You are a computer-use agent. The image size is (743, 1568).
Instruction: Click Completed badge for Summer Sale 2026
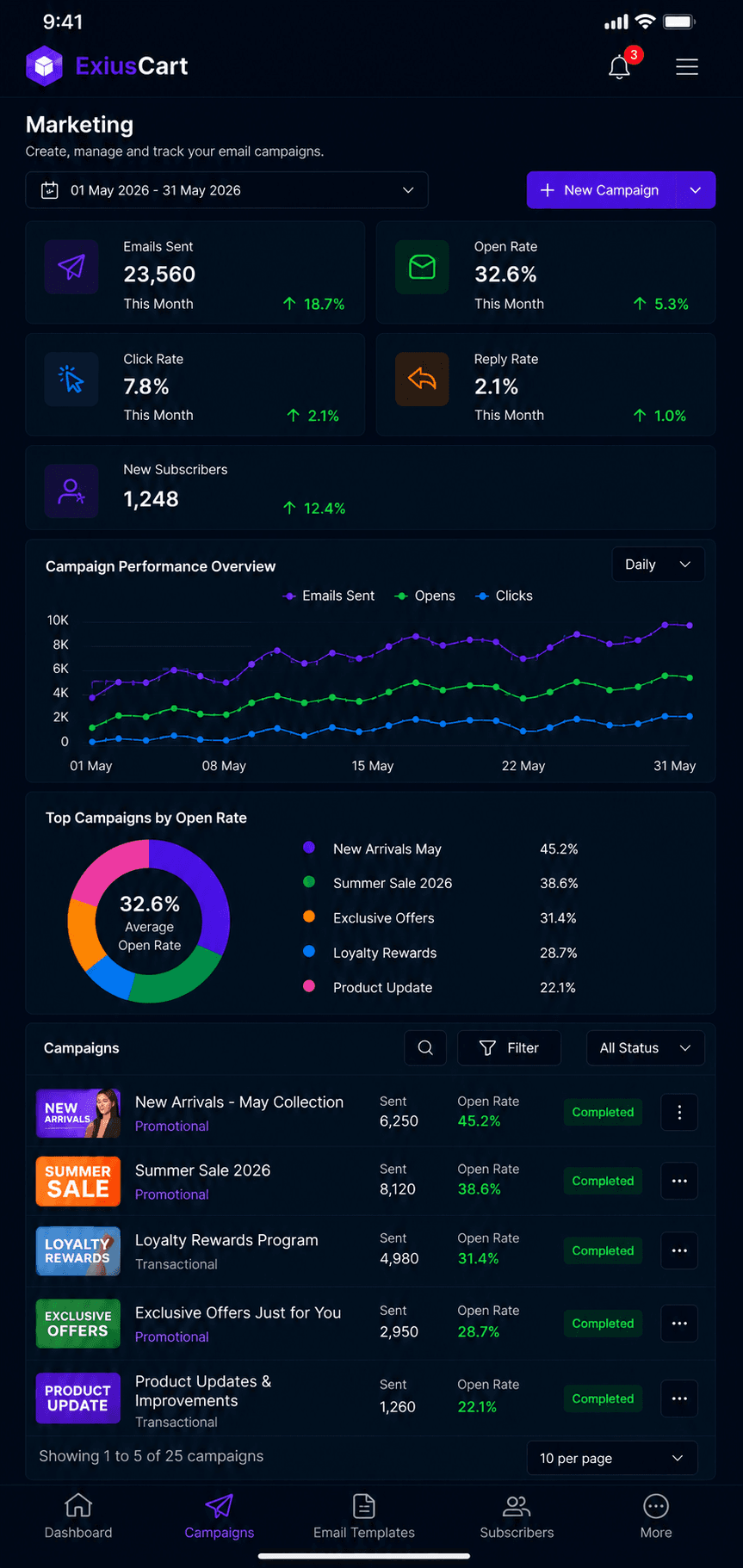pyautogui.click(x=603, y=1181)
